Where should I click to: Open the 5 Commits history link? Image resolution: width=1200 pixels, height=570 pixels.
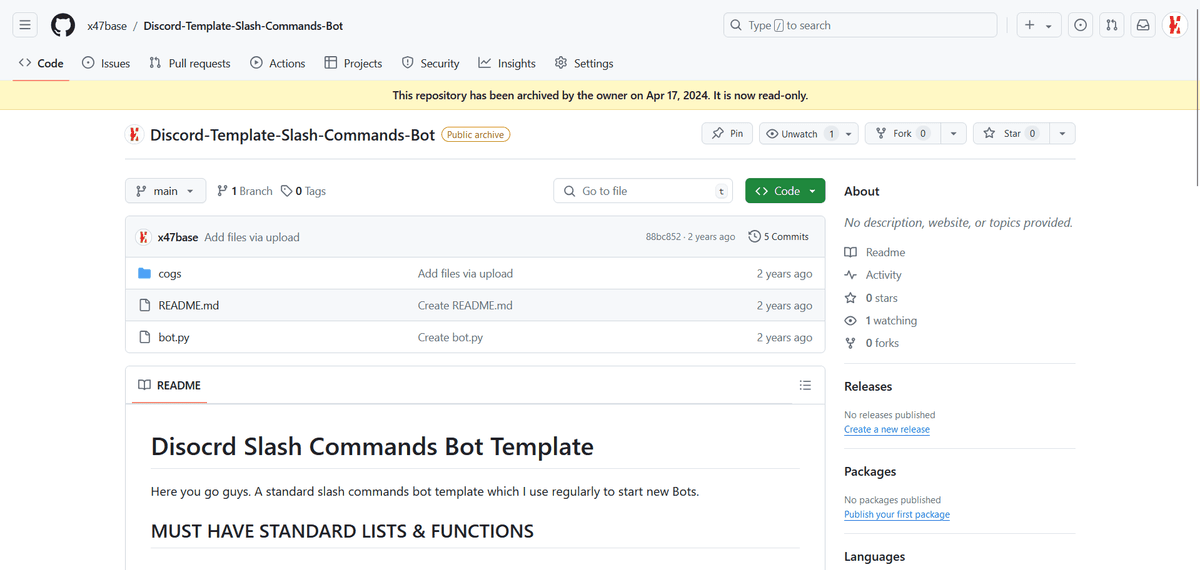pos(779,237)
